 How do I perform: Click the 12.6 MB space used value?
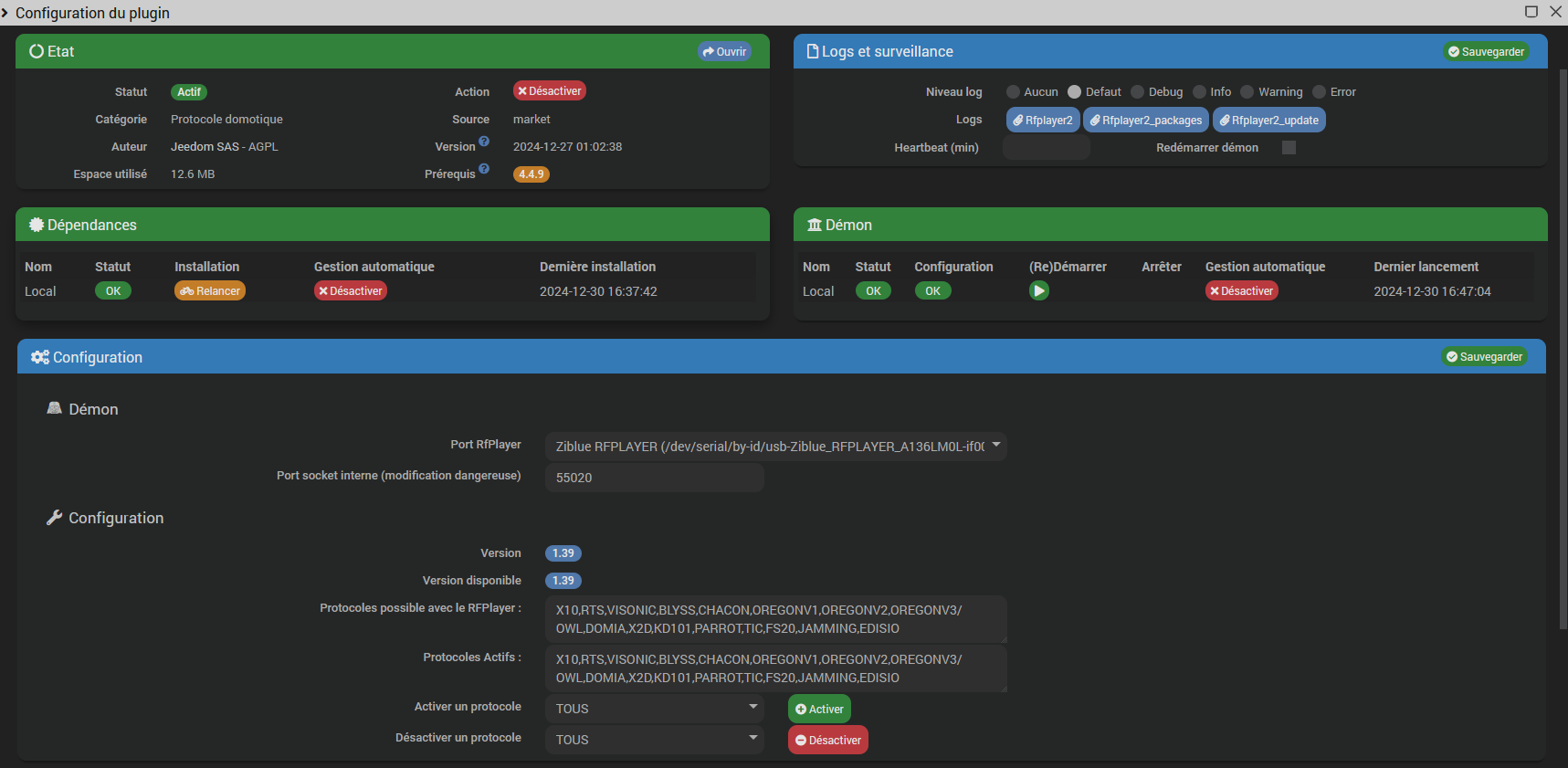[193, 174]
